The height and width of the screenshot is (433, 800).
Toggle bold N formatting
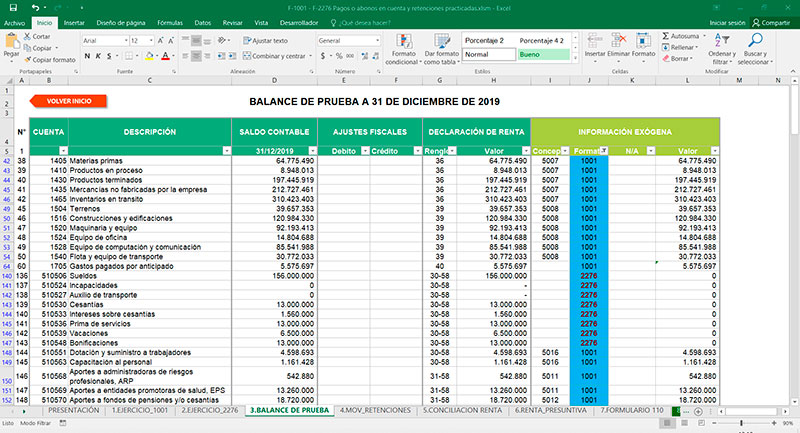pos(87,56)
